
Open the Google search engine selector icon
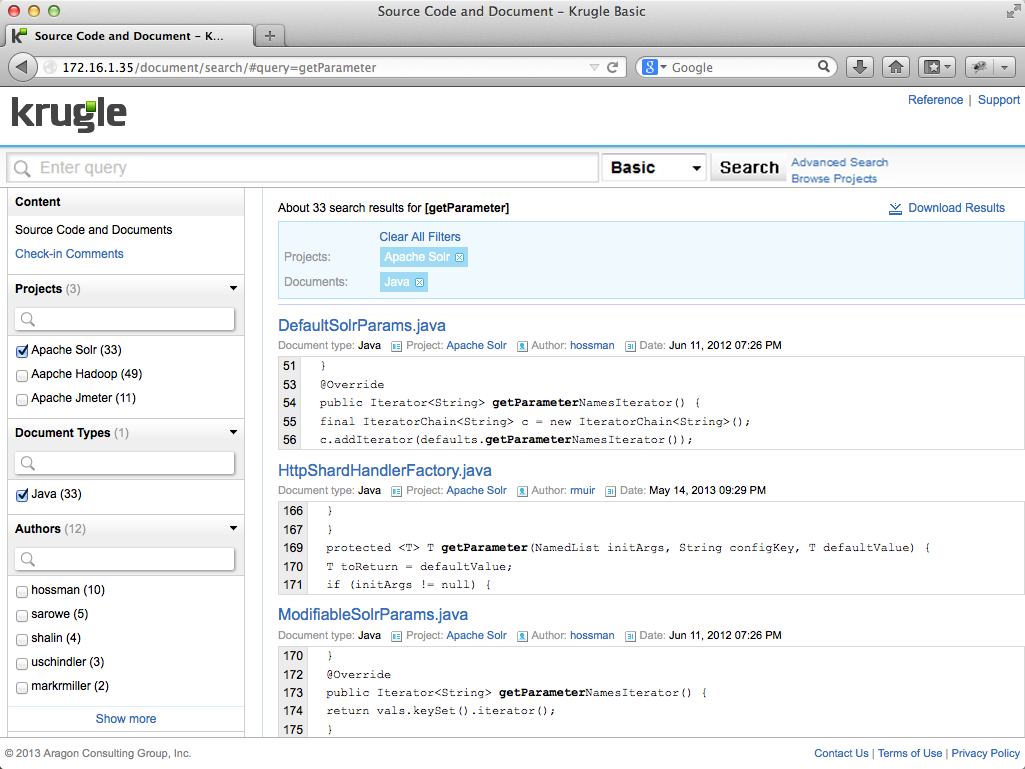[x=654, y=67]
